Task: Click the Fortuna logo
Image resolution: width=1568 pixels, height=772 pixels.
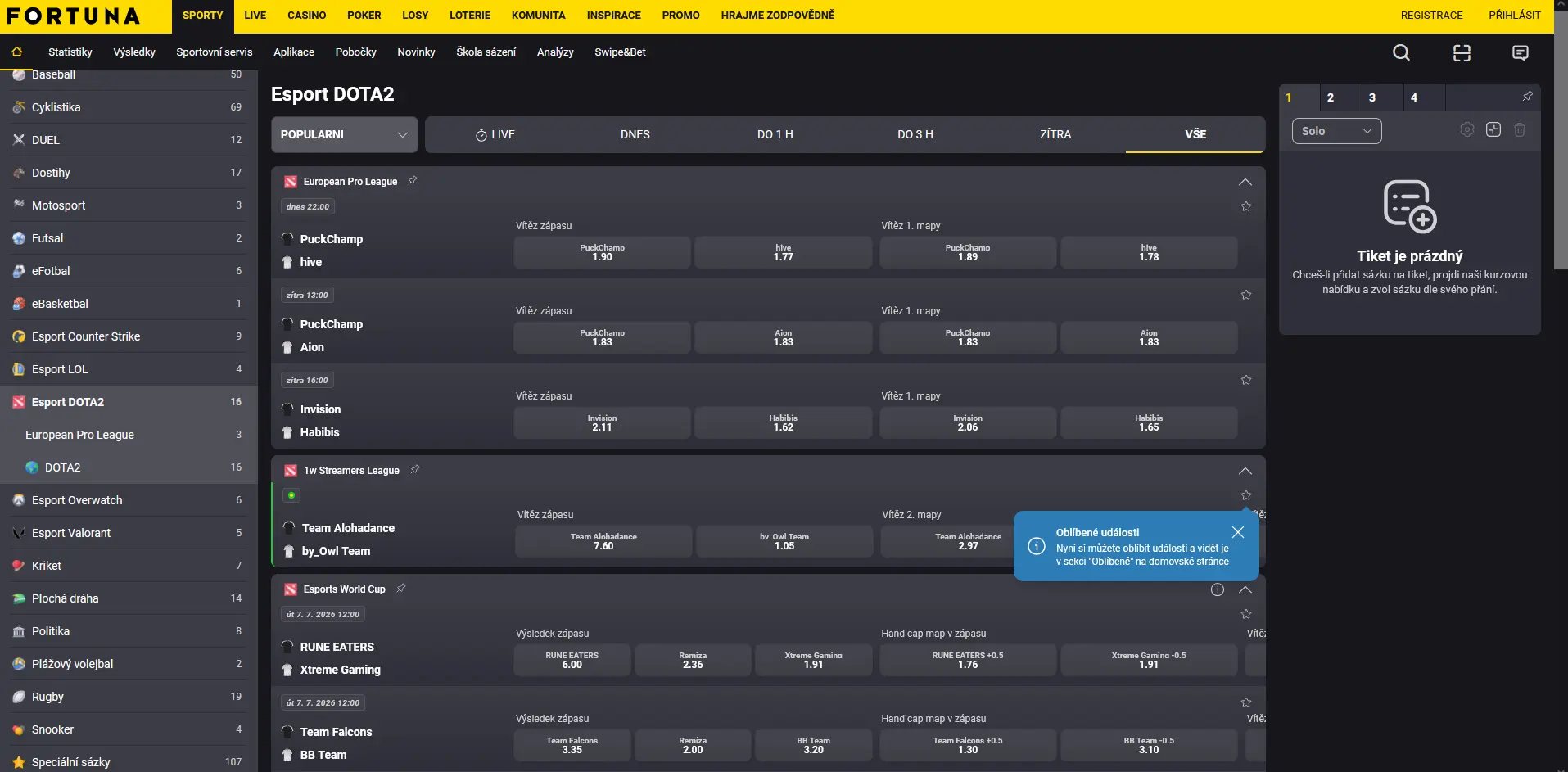Action: click(74, 16)
